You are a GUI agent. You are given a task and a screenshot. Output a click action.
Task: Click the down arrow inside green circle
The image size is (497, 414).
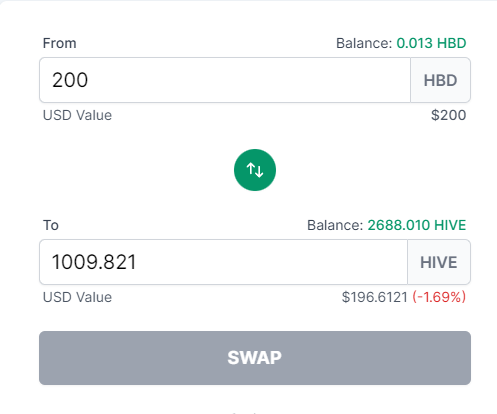[x=260, y=171]
